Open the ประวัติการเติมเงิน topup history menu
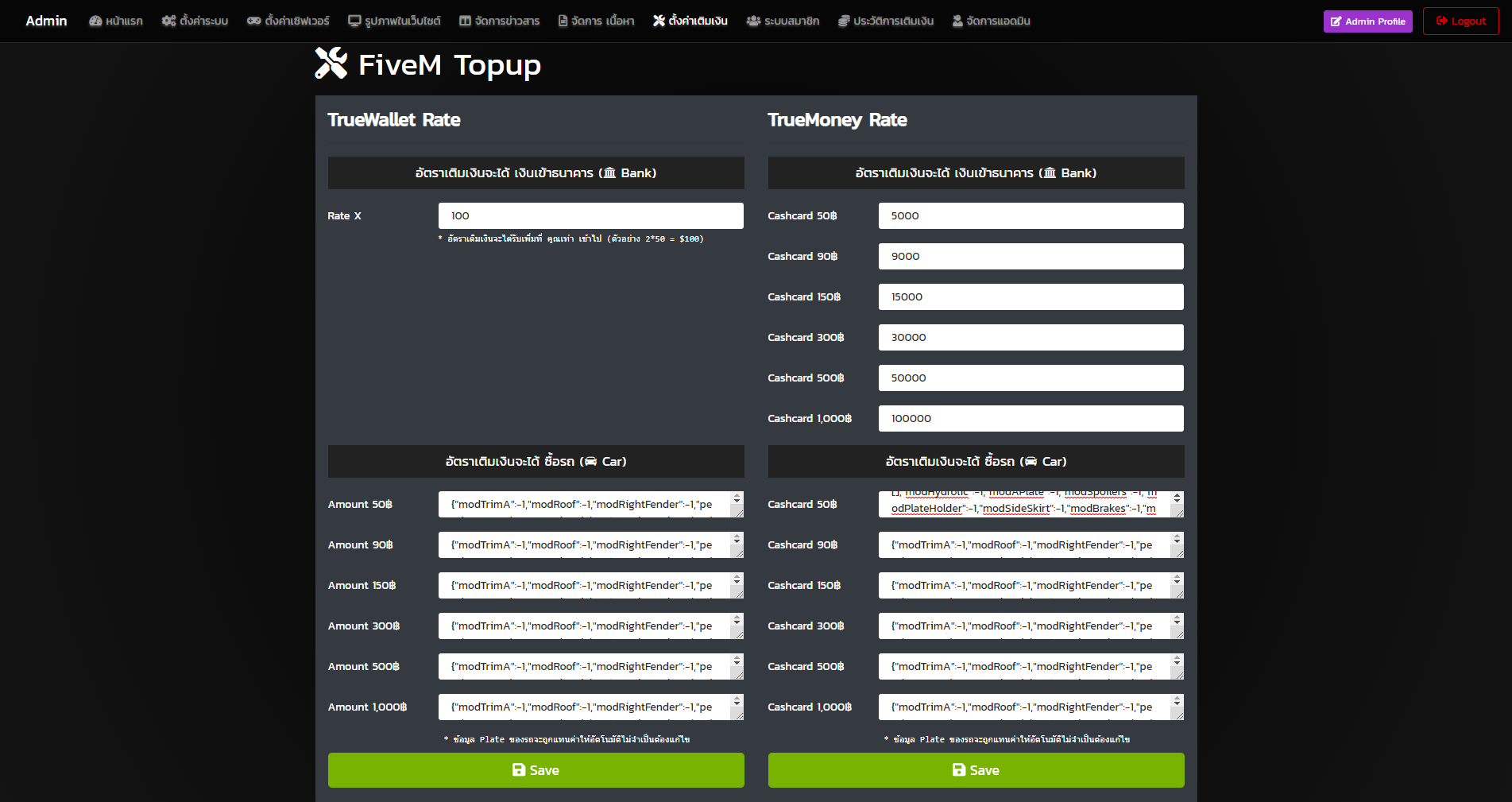The height and width of the screenshot is (802, 1512). pyautogui.click(x=886, y=21)
